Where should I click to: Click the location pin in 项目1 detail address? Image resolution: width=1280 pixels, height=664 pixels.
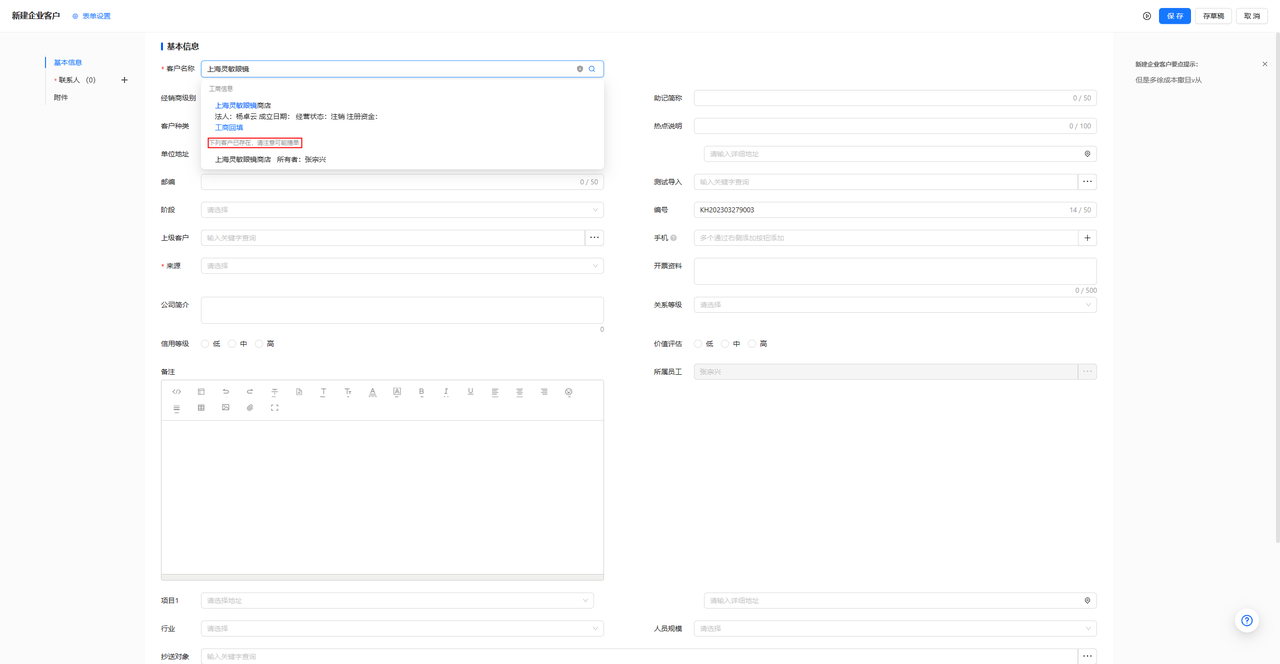(1087, 601)
